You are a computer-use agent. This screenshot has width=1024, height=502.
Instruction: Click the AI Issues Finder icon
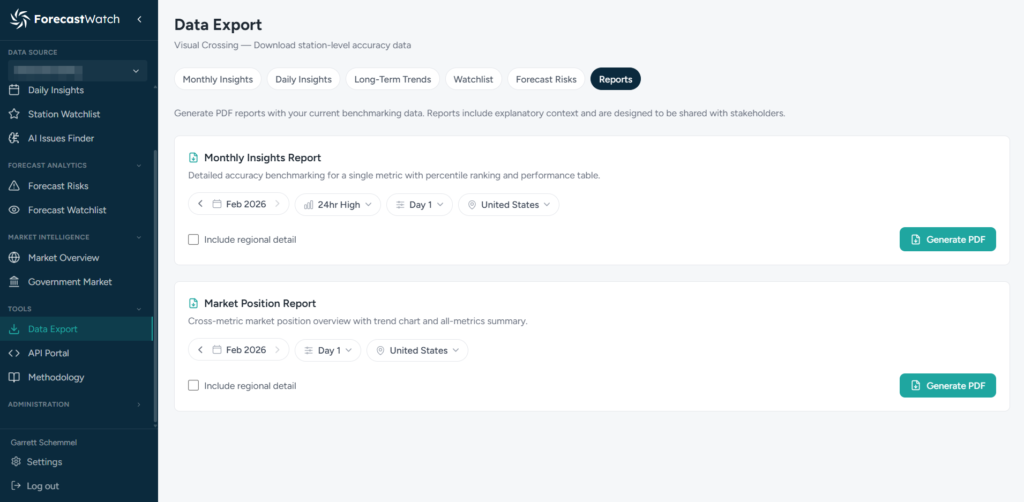click(x=14, y=138)
